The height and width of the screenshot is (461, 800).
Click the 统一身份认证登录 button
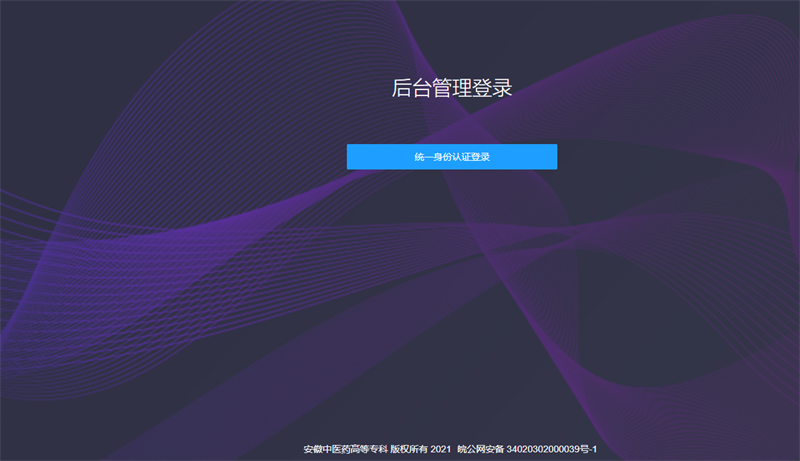(452, 157)
